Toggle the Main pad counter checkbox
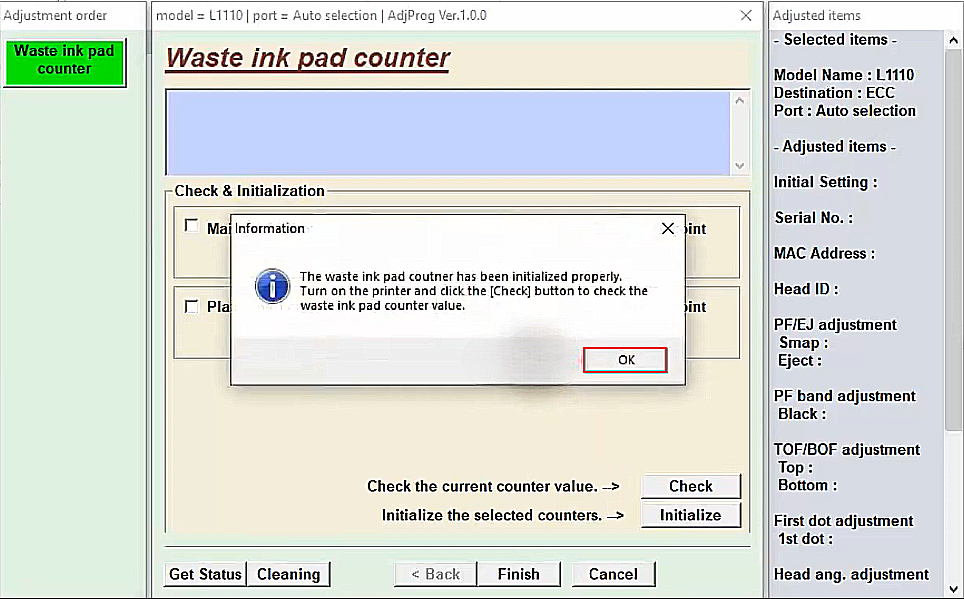This screenshot has width=964, height=599. [x=192, y=226]
